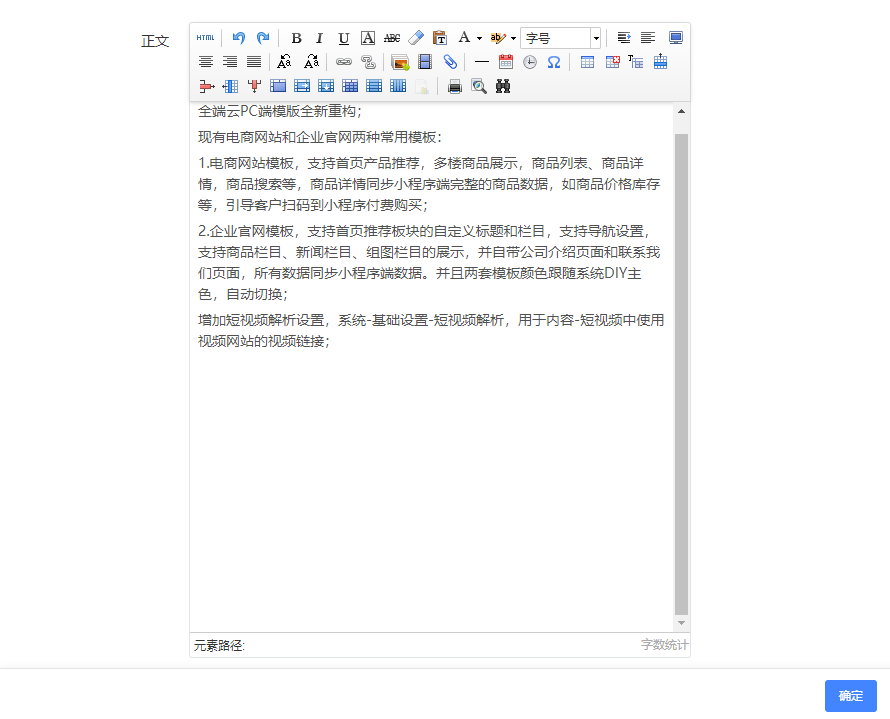Open the insert image dialog icon
The height and width of the screenshot is (719, 890).
400,62
